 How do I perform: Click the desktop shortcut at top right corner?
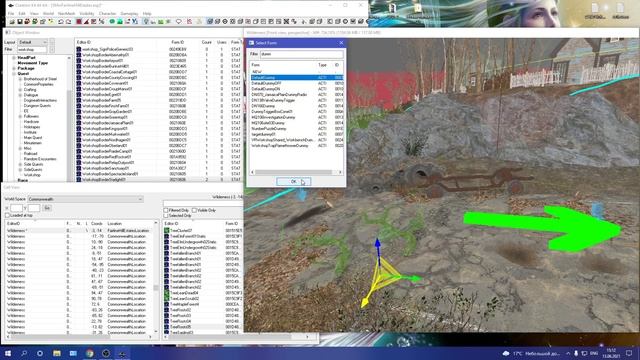[x=620, y=10]
